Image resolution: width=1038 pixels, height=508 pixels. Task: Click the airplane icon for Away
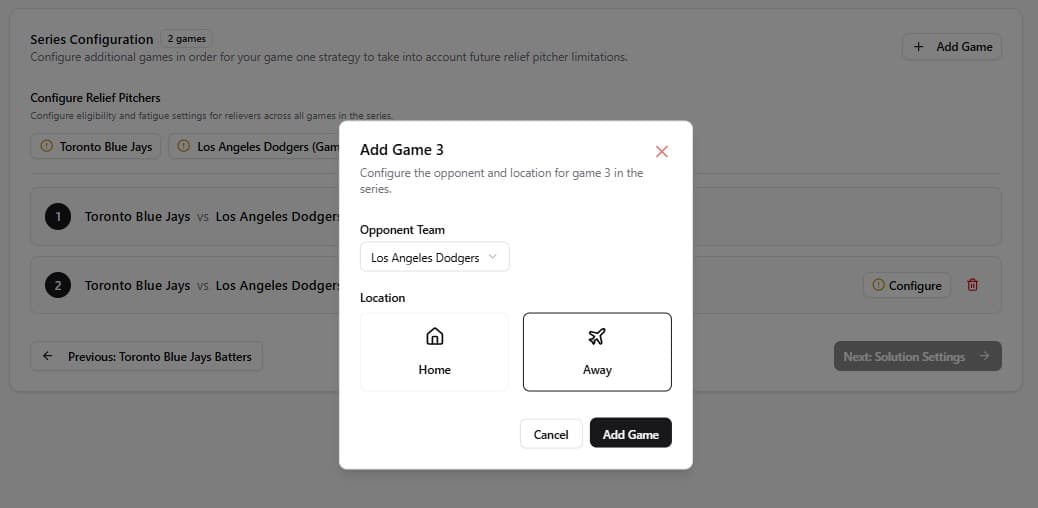pyautogui.click(x=597, y=336)
